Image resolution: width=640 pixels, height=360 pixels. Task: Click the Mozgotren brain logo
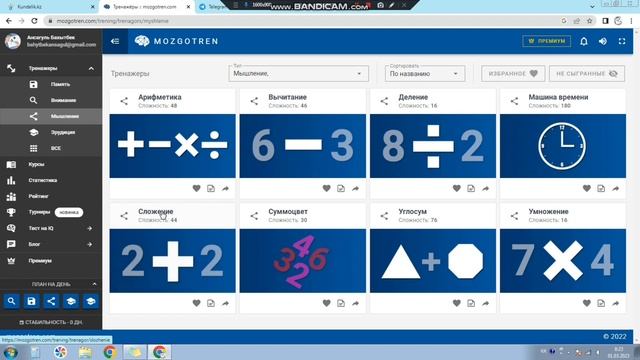coord(142,41)
